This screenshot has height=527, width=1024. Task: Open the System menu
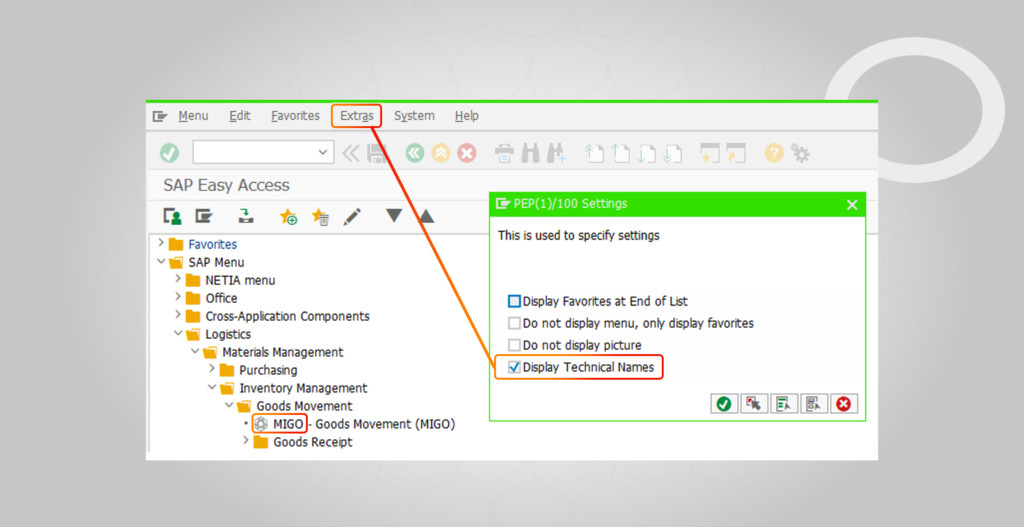[414, 116]
